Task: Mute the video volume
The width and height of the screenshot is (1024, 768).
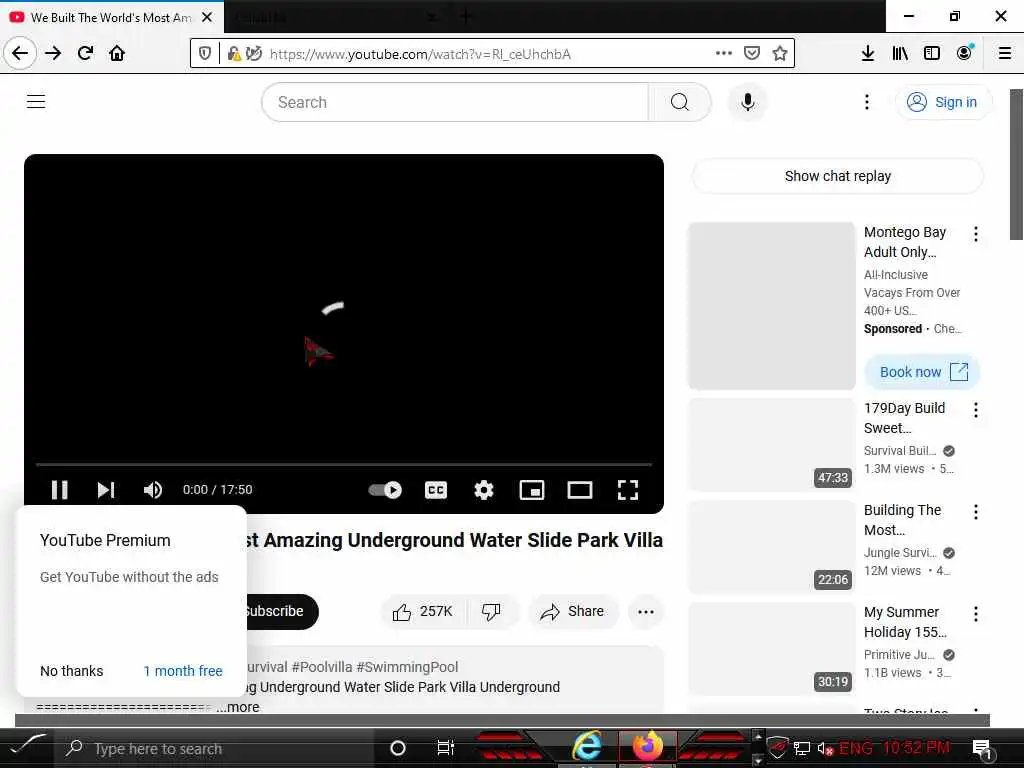Action: pos(153,490)
